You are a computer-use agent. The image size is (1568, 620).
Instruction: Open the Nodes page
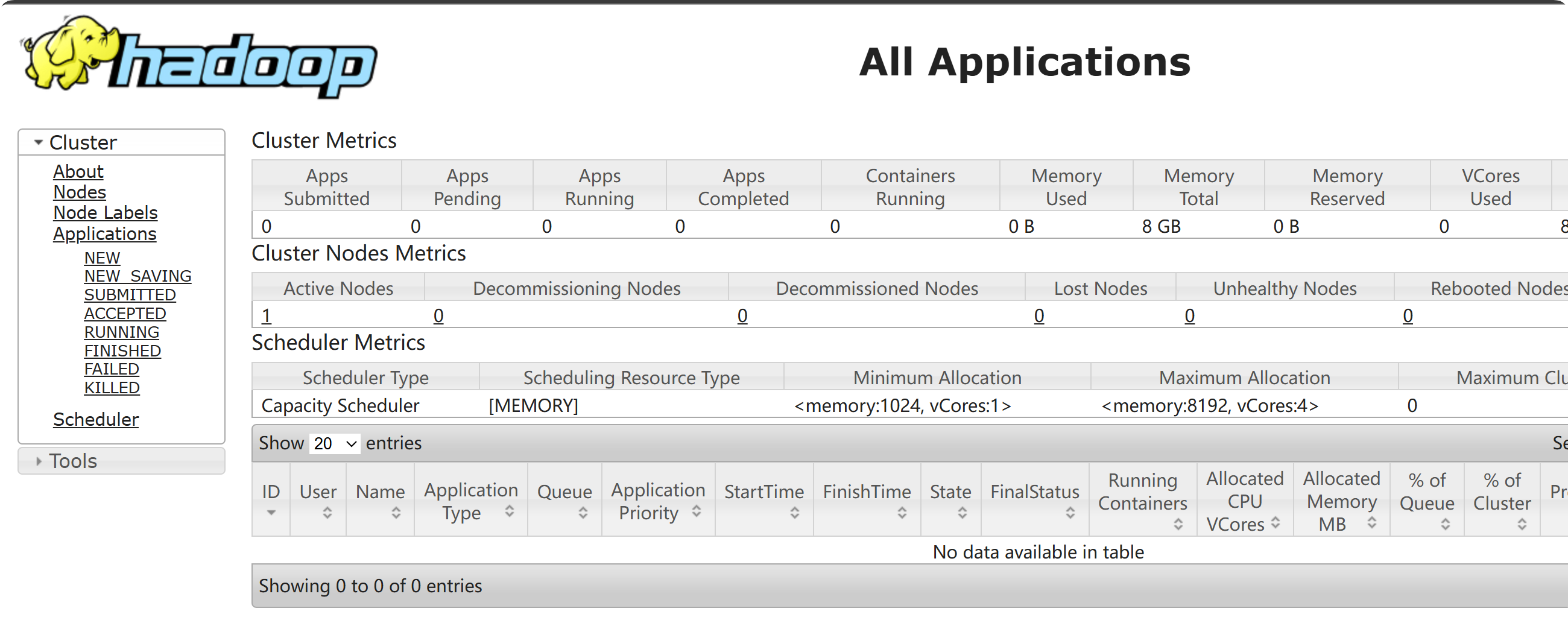tap(80, 192)
